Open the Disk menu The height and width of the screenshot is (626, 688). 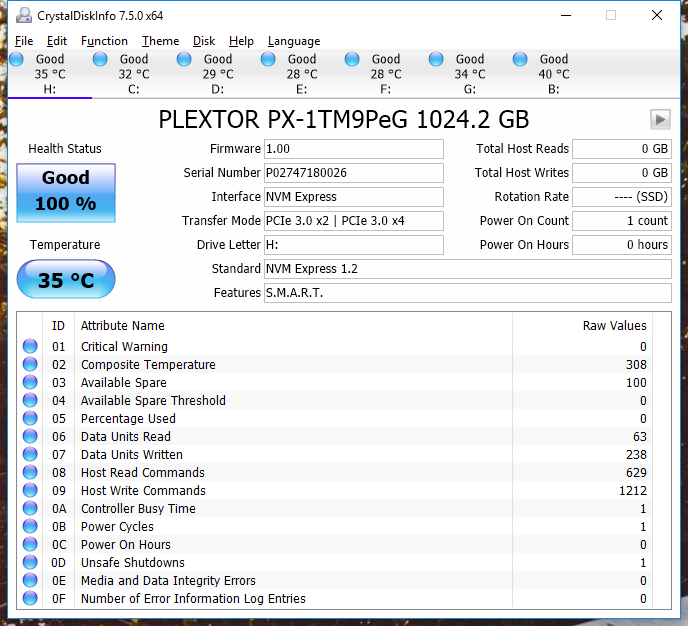[204, 41]
